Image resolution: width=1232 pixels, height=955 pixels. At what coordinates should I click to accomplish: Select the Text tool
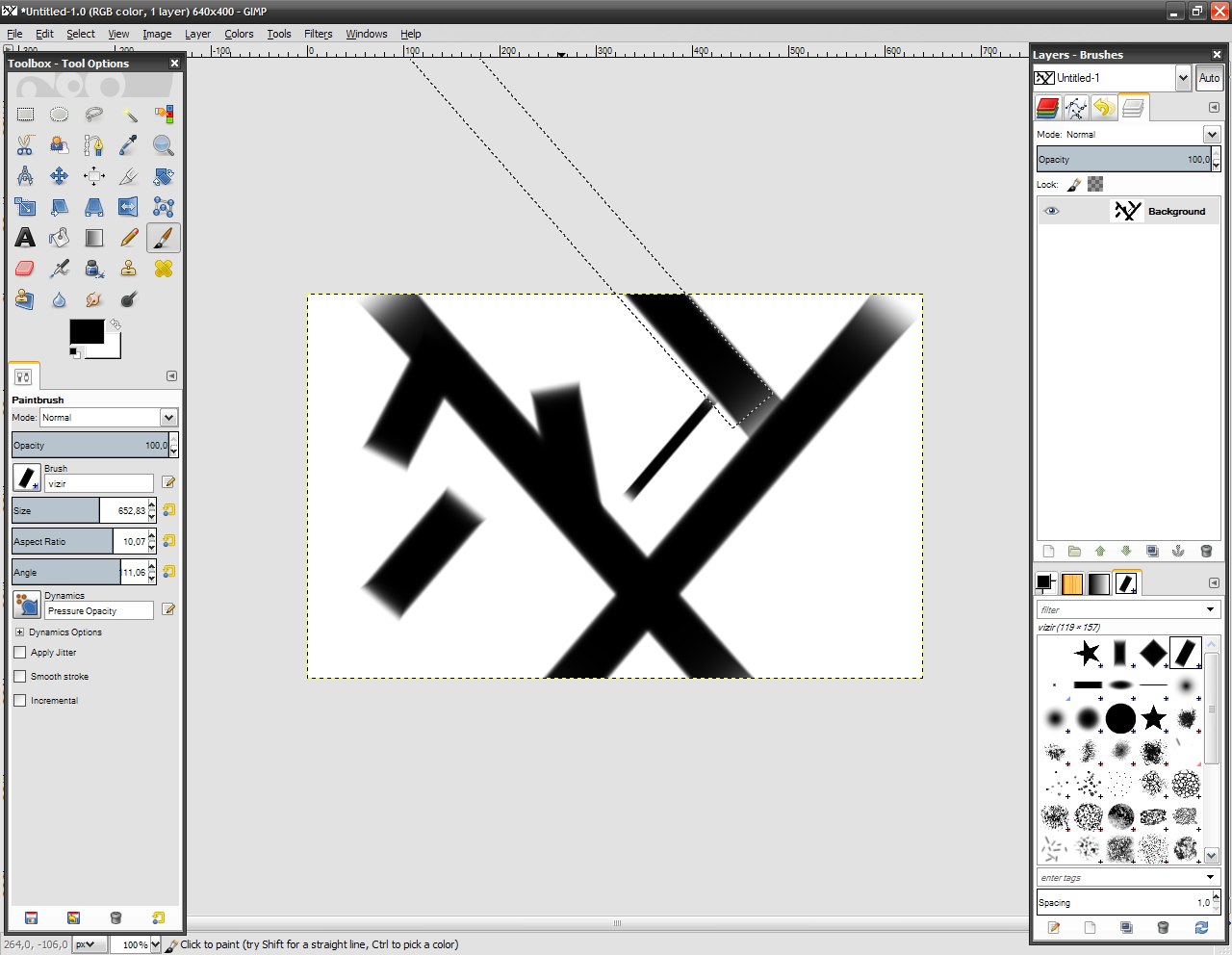point(25,237)
